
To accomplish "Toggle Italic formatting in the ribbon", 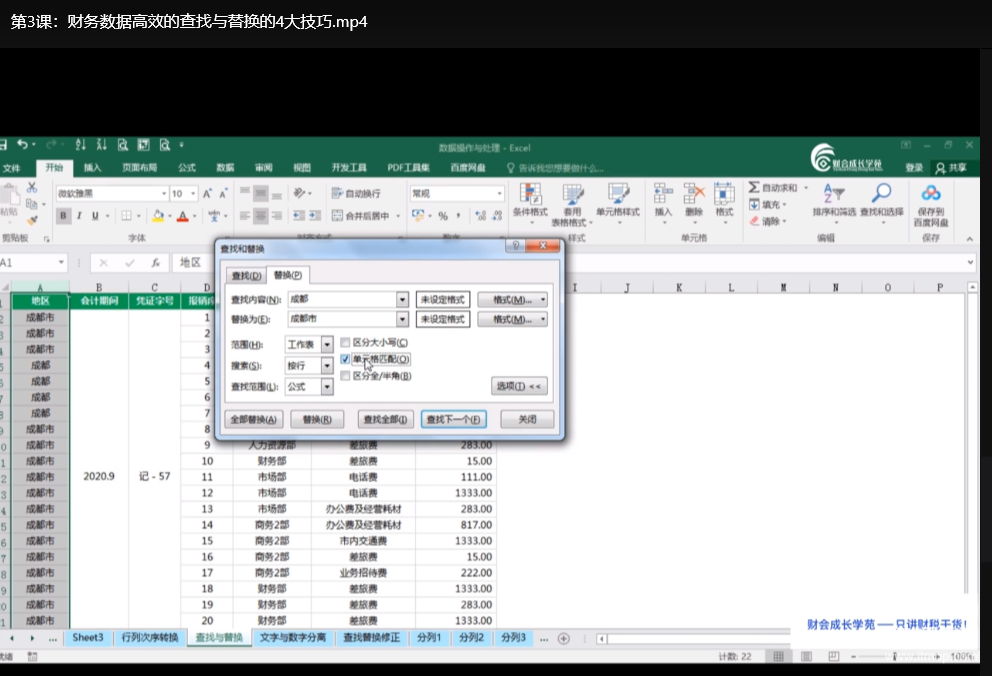I will pyautogui.click(x=79, y=216).
